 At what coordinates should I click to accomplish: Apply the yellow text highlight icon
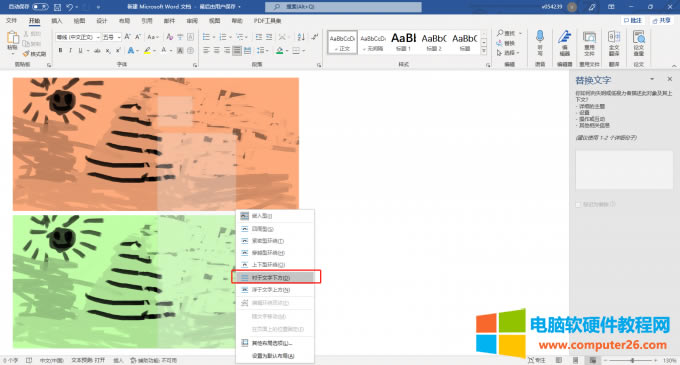click(147, 51)
